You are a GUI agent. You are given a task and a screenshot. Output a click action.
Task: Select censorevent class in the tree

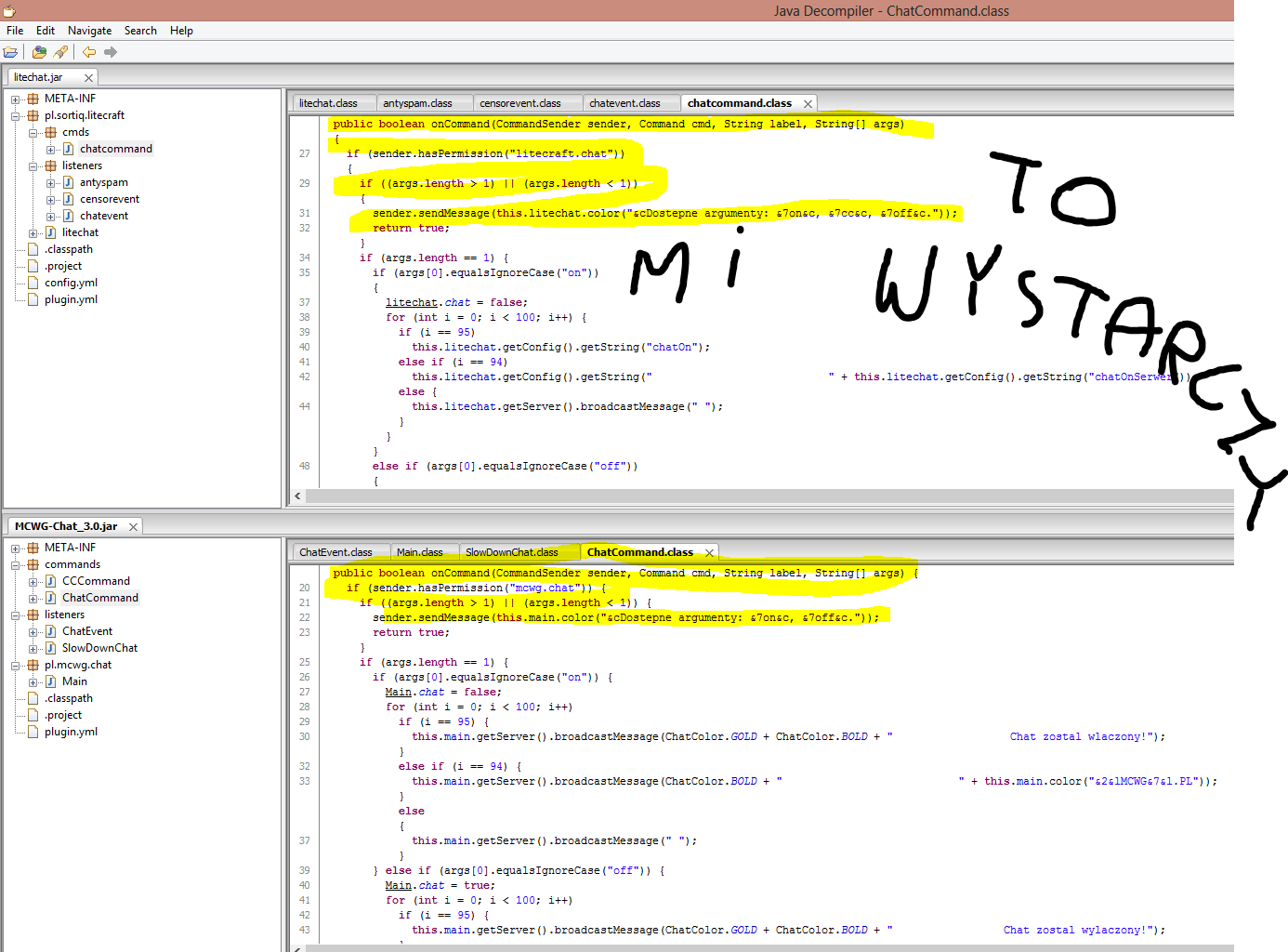point(110,199)
